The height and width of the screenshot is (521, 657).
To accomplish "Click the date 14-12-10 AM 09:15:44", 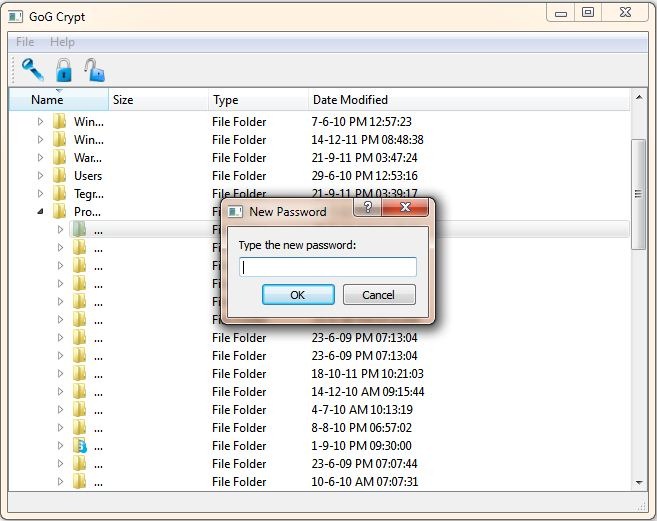I will tap(367, 391).
